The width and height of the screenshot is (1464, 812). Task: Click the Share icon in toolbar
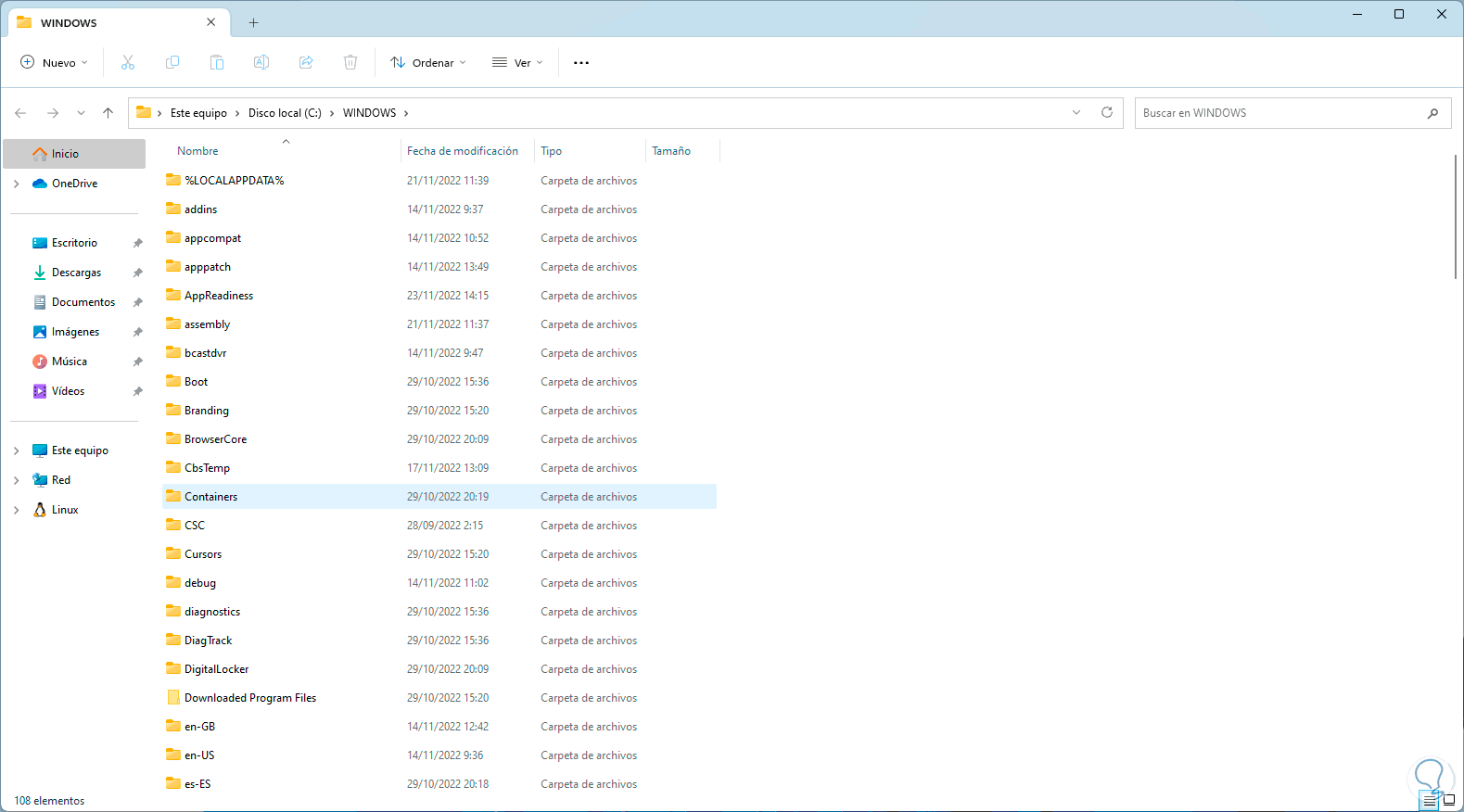click(306, 62)
